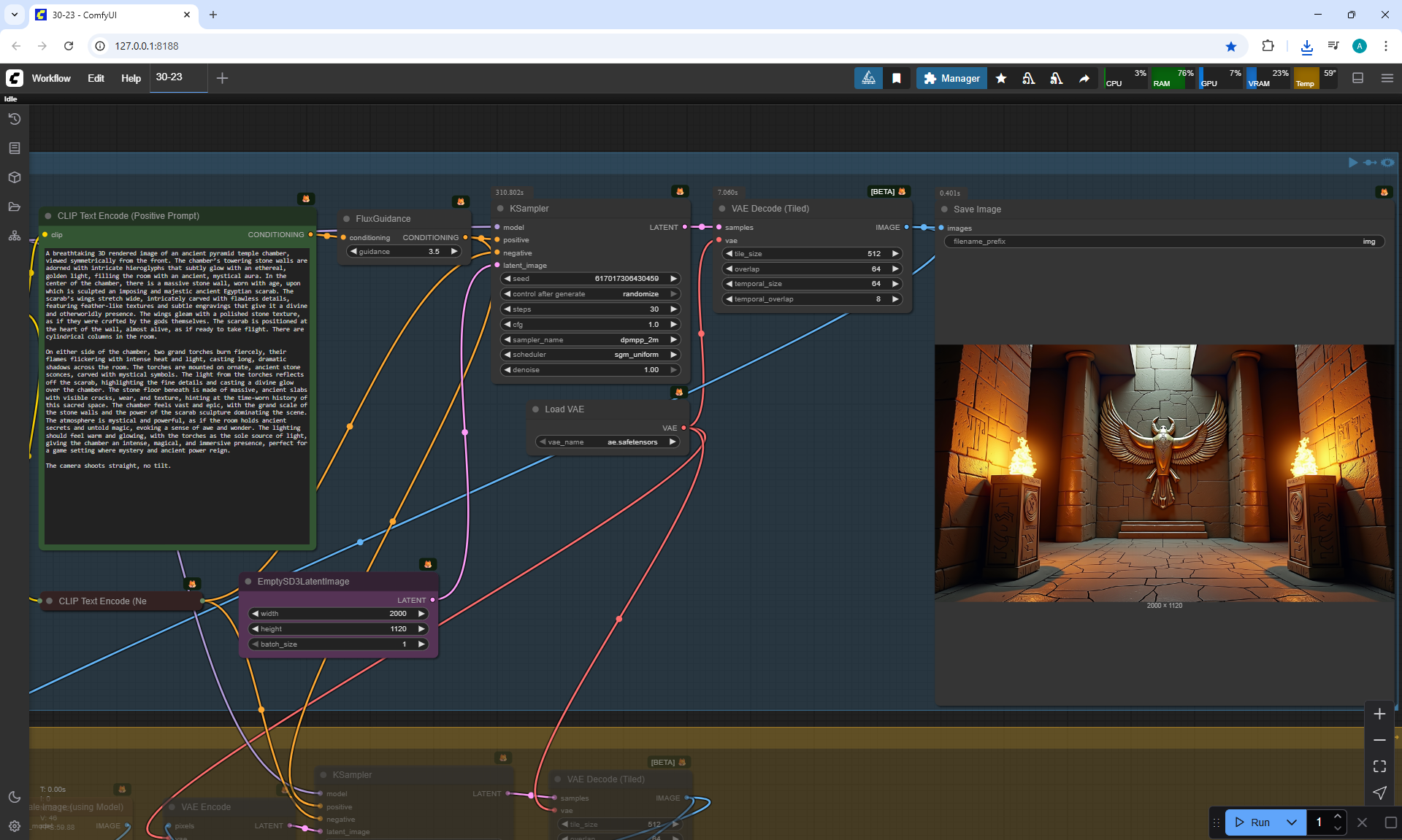Viewport: 1402px width, 840px height.
Task: Toggle dark theme moon icon
Action: pyautogui.click(x=15, y=797)
